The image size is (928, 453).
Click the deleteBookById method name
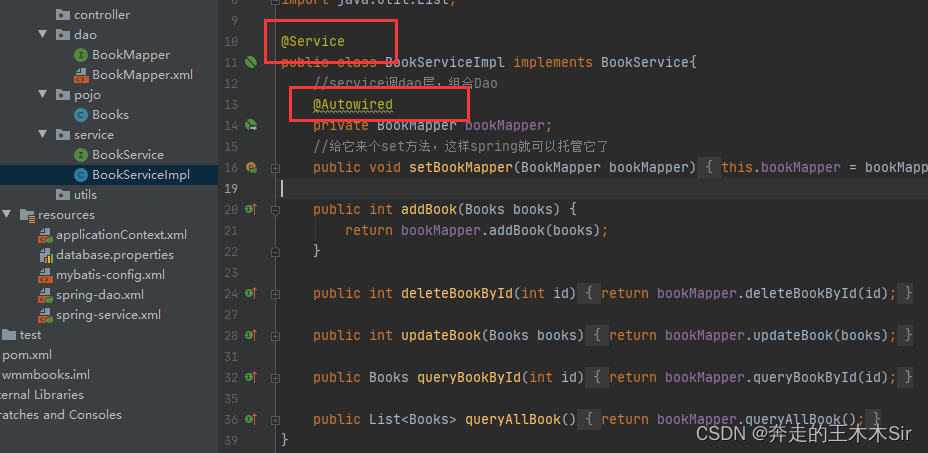[x=457, y=294]
